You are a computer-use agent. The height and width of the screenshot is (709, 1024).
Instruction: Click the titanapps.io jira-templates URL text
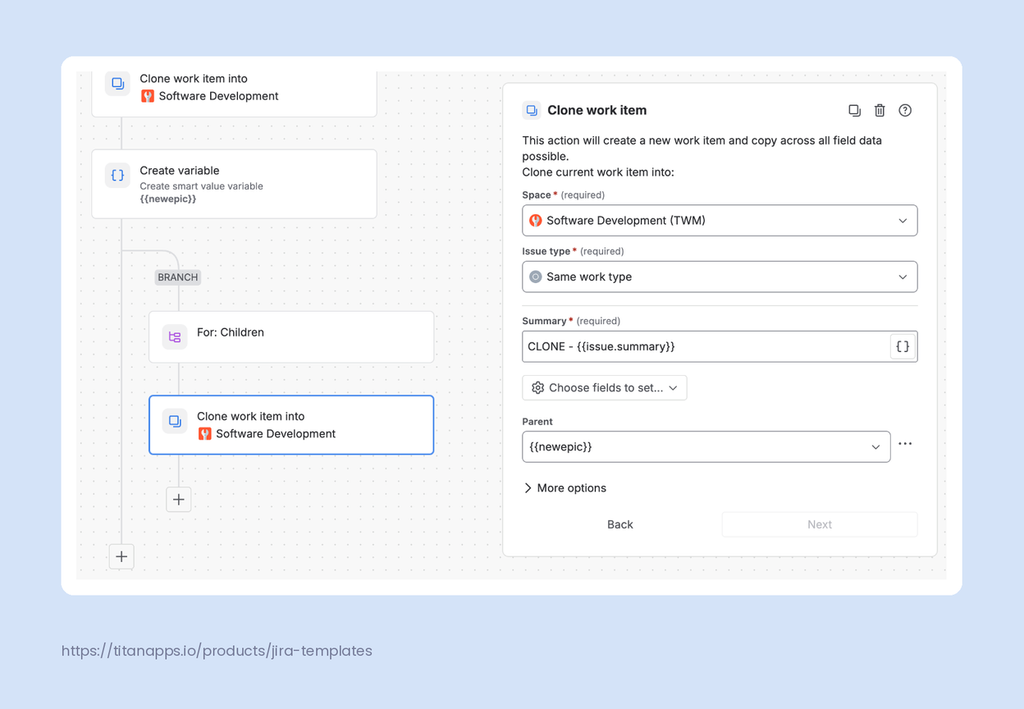(217, 651)
